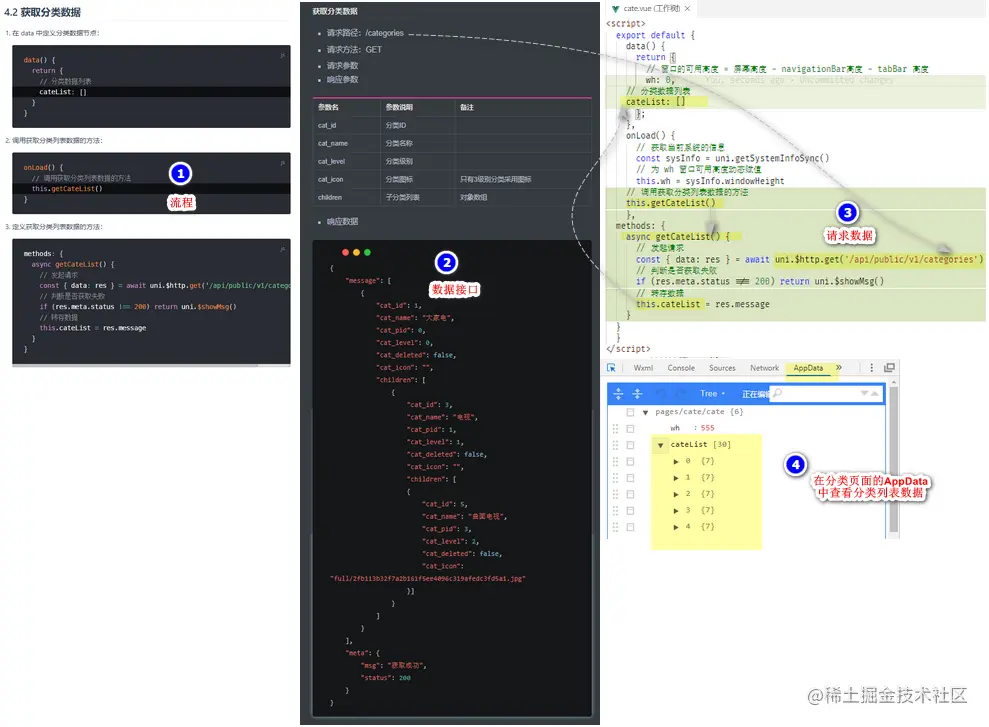Copy the onLoad() code block
The height and width of the screenshot is (727, 989).
pos(283,163)
